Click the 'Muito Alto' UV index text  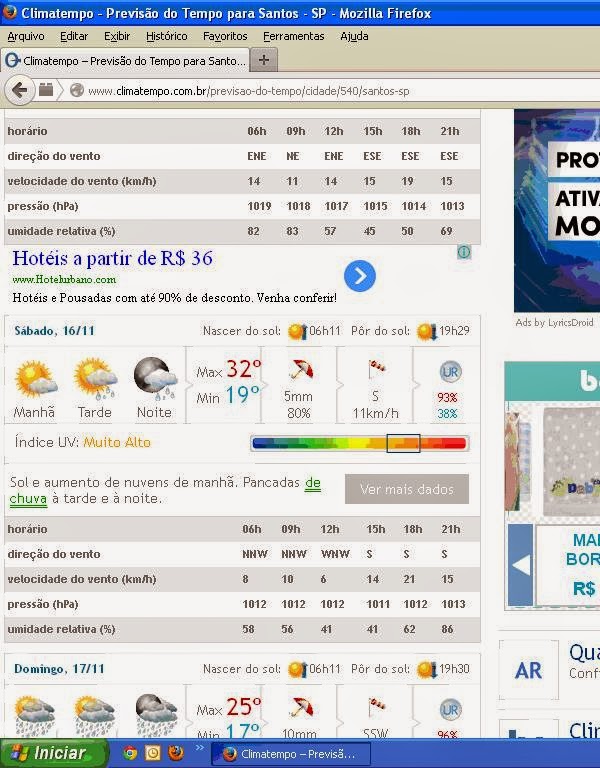[117, 442]
